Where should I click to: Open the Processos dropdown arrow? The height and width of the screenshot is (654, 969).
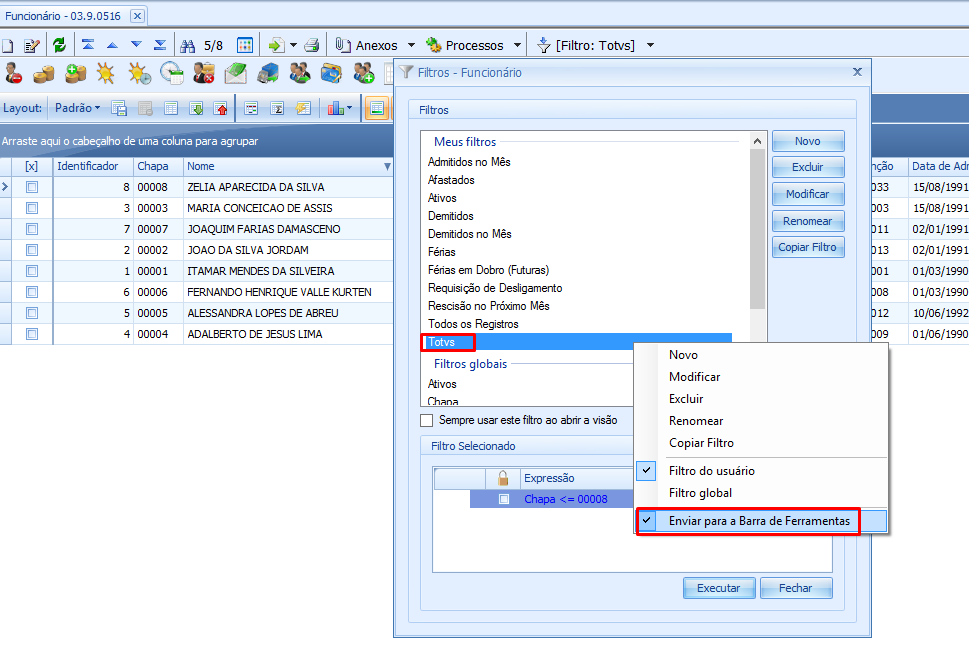517,45
